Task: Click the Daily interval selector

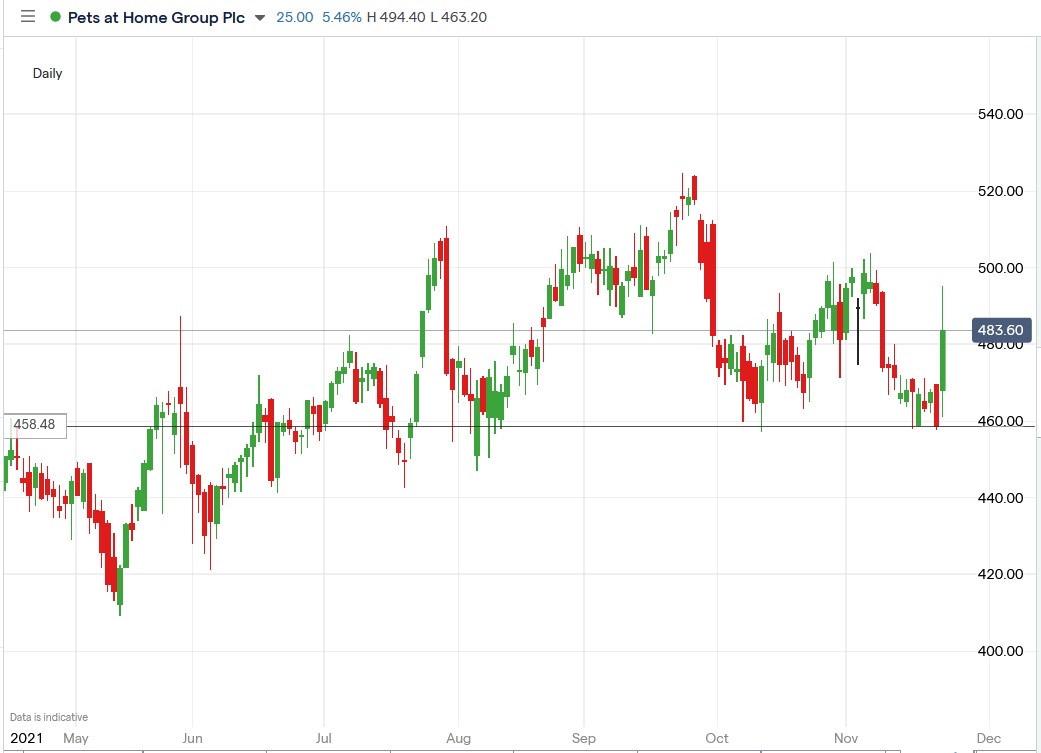Action: coord(45,73)
